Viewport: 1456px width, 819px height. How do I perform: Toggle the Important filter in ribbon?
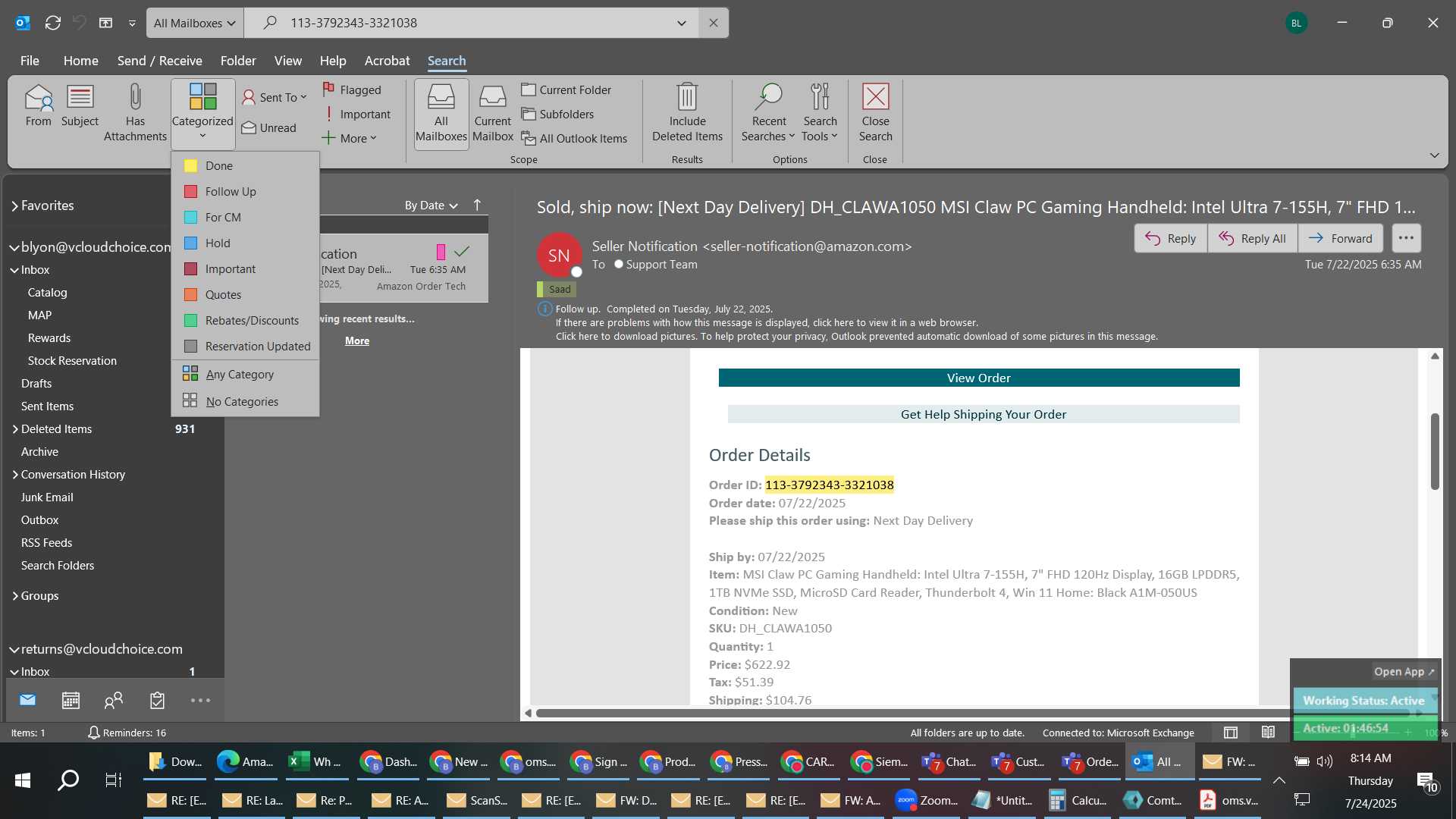click(356, 114)
